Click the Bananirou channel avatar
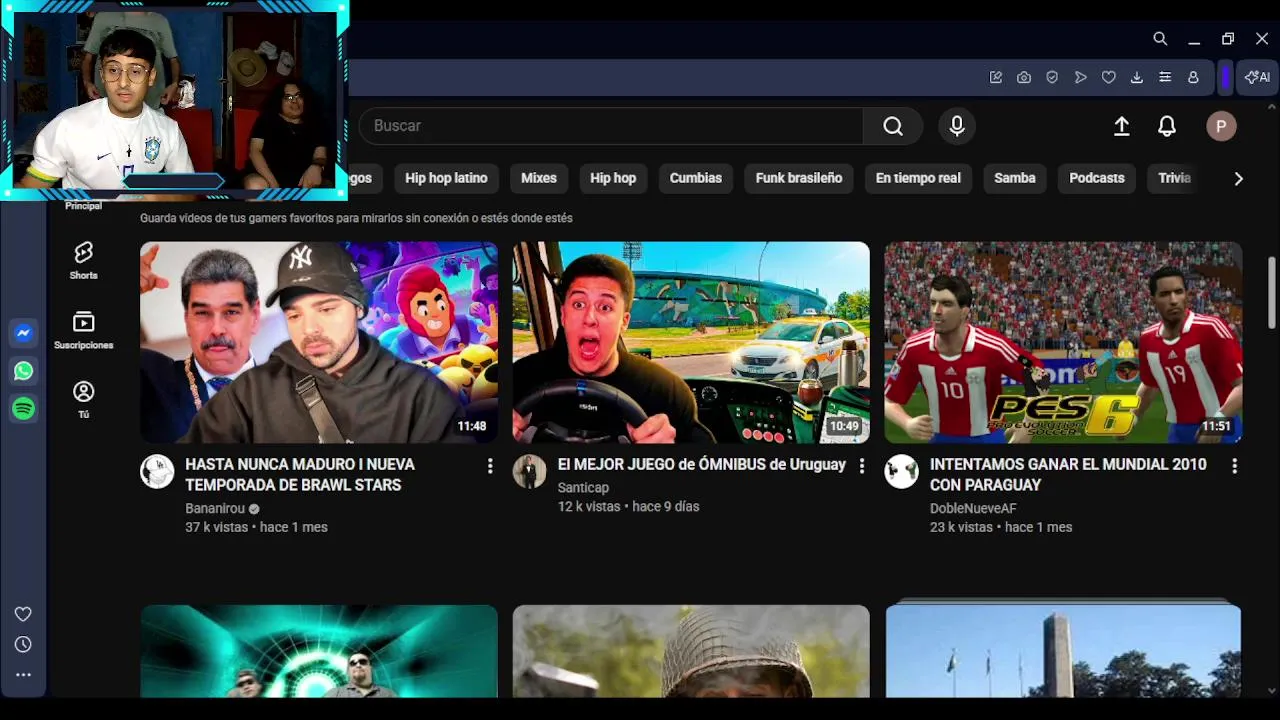The width and height of the screenshot is (1280, 720). [x=157, y=472]
